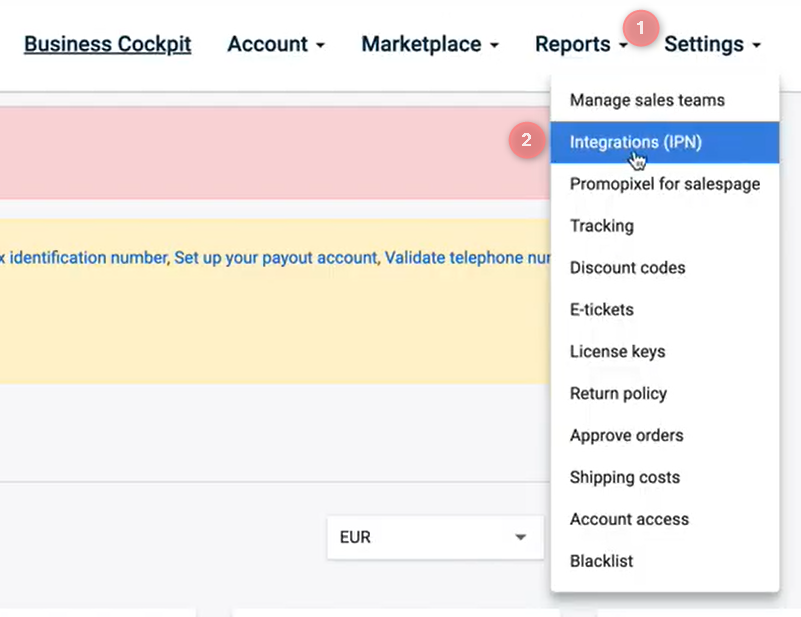Expand the Account dropdown menu
This screenshot has width=801, height=617.
click(276, 44)
